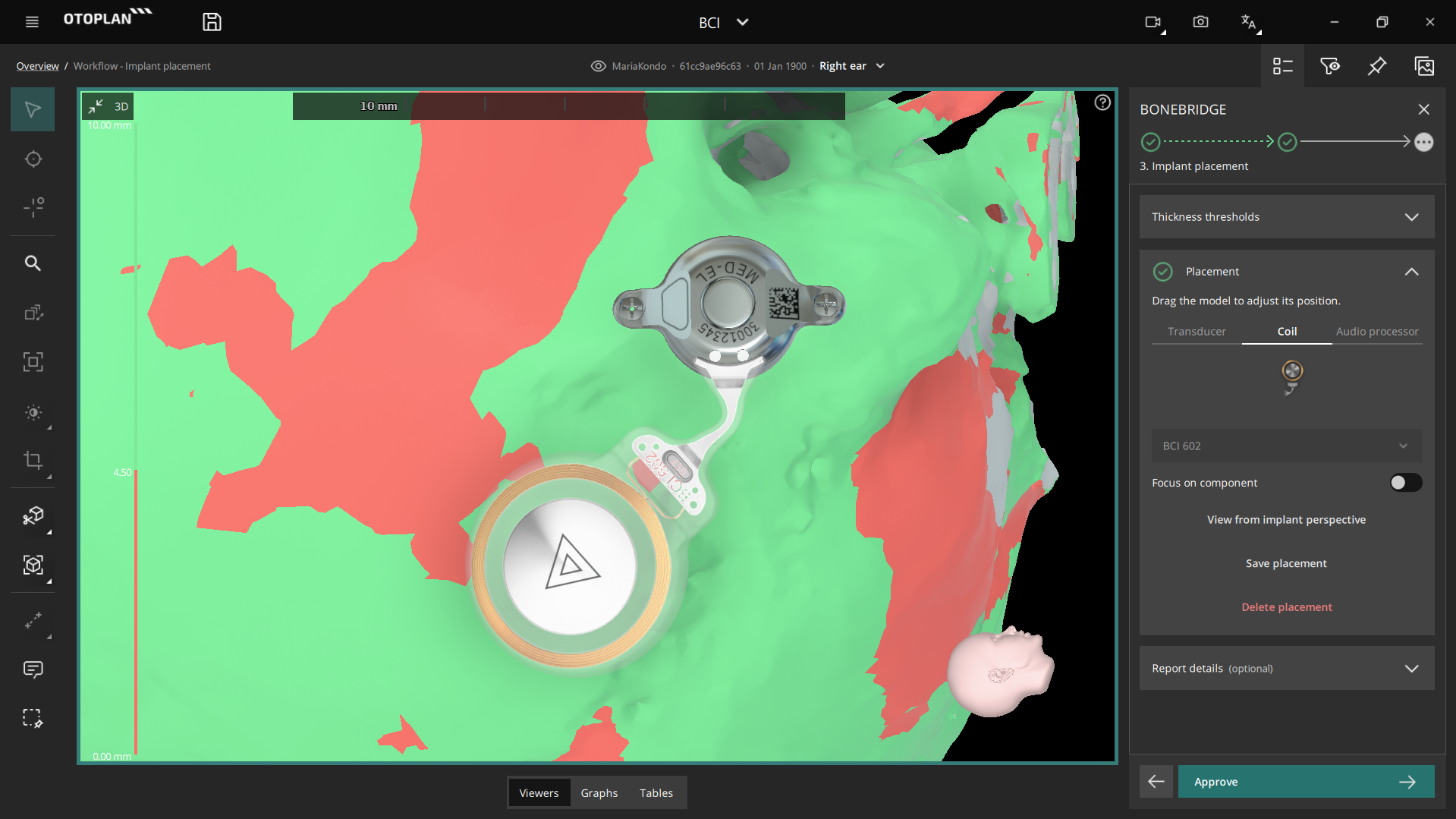Open the BCI workflow dropdown
This screenshot has height=819, width=1456.
coord(724,23)
